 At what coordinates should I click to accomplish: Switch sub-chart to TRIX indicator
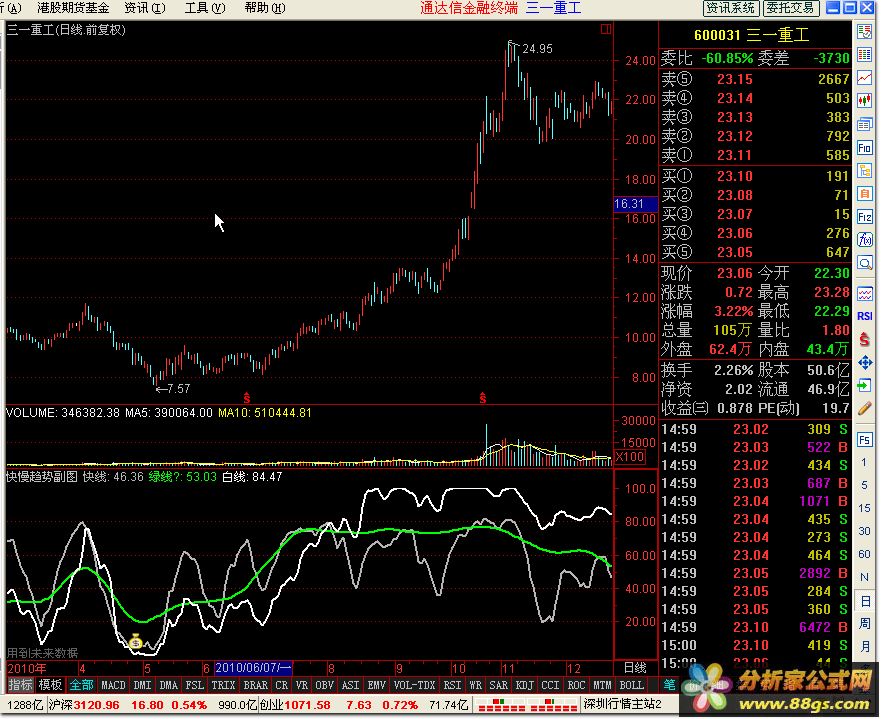coord(223,685)
